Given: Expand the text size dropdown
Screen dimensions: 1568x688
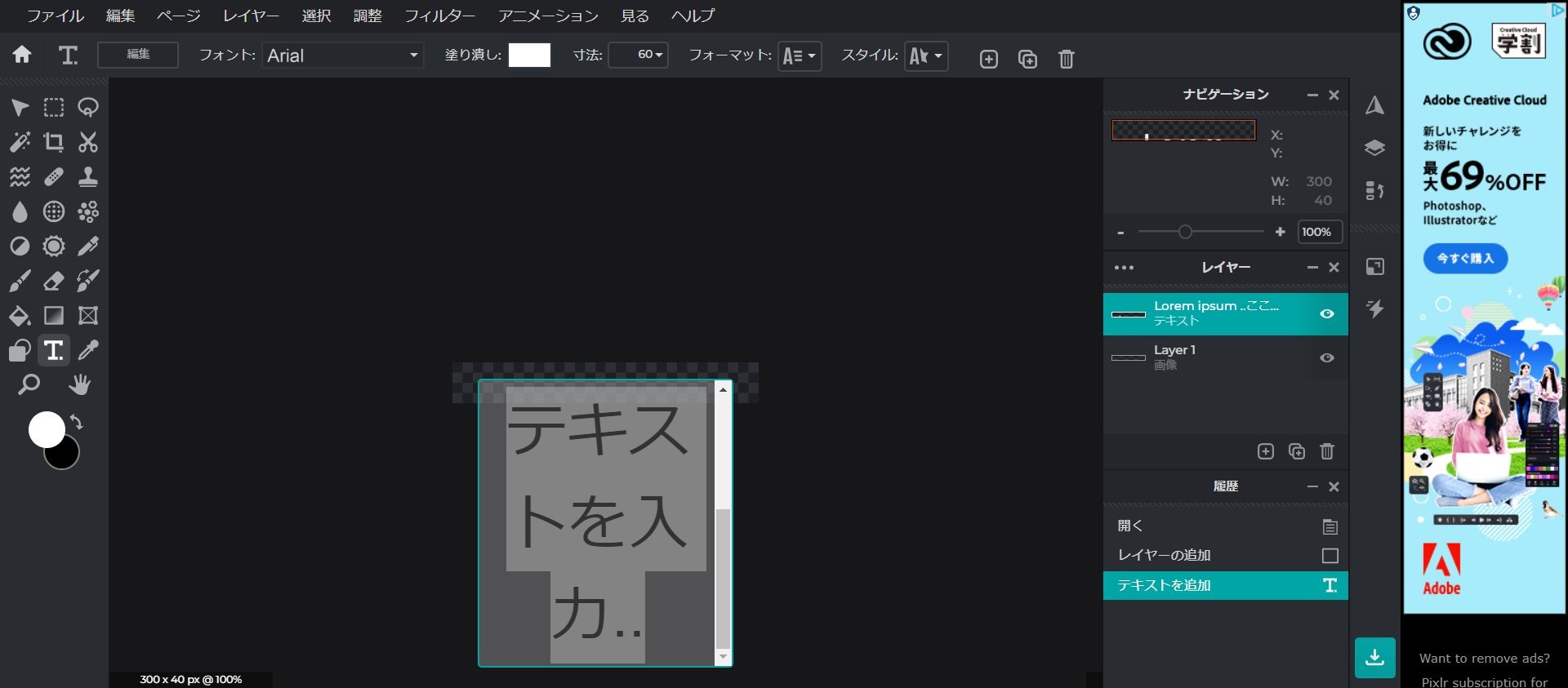Looking at the screenshot, I should click(639, 55).
